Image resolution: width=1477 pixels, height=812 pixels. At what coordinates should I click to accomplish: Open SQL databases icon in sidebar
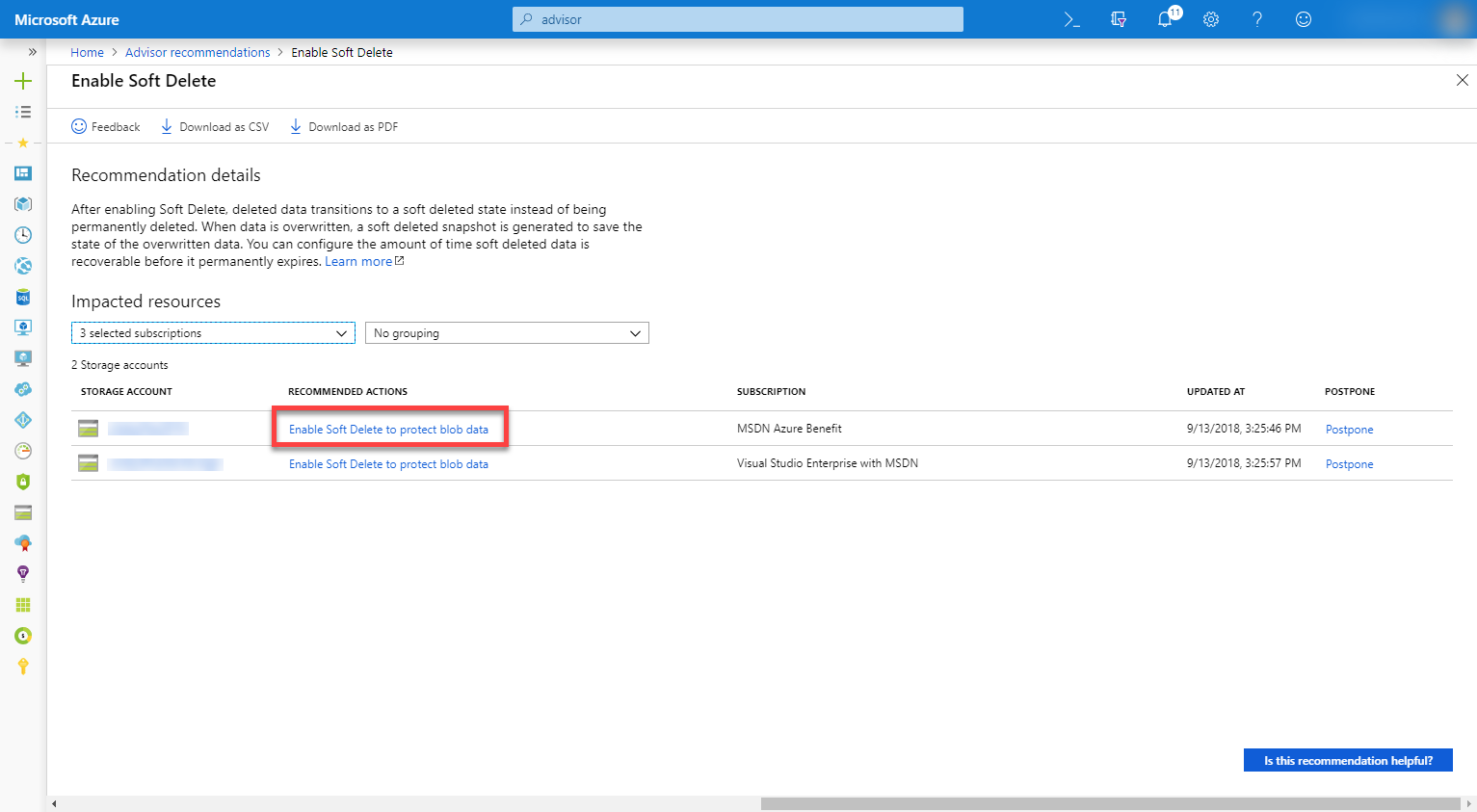tap(23, 297)
